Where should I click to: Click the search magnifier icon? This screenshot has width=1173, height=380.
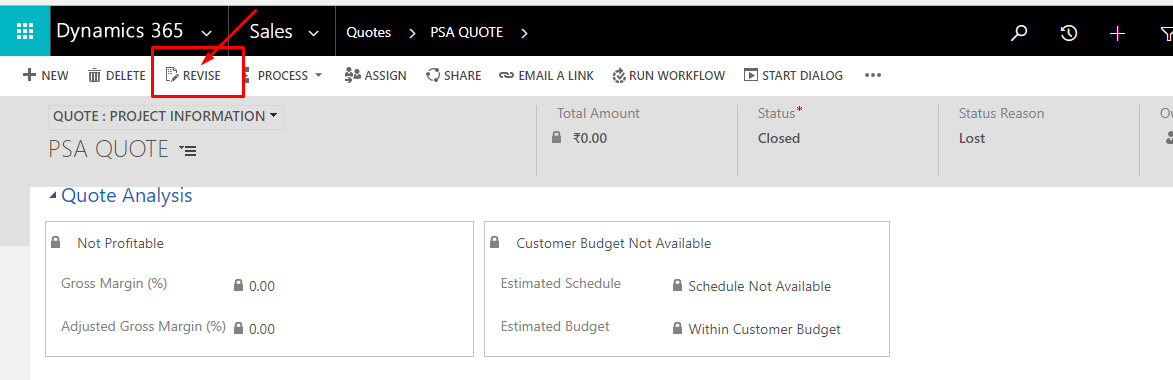(1019, 33)
